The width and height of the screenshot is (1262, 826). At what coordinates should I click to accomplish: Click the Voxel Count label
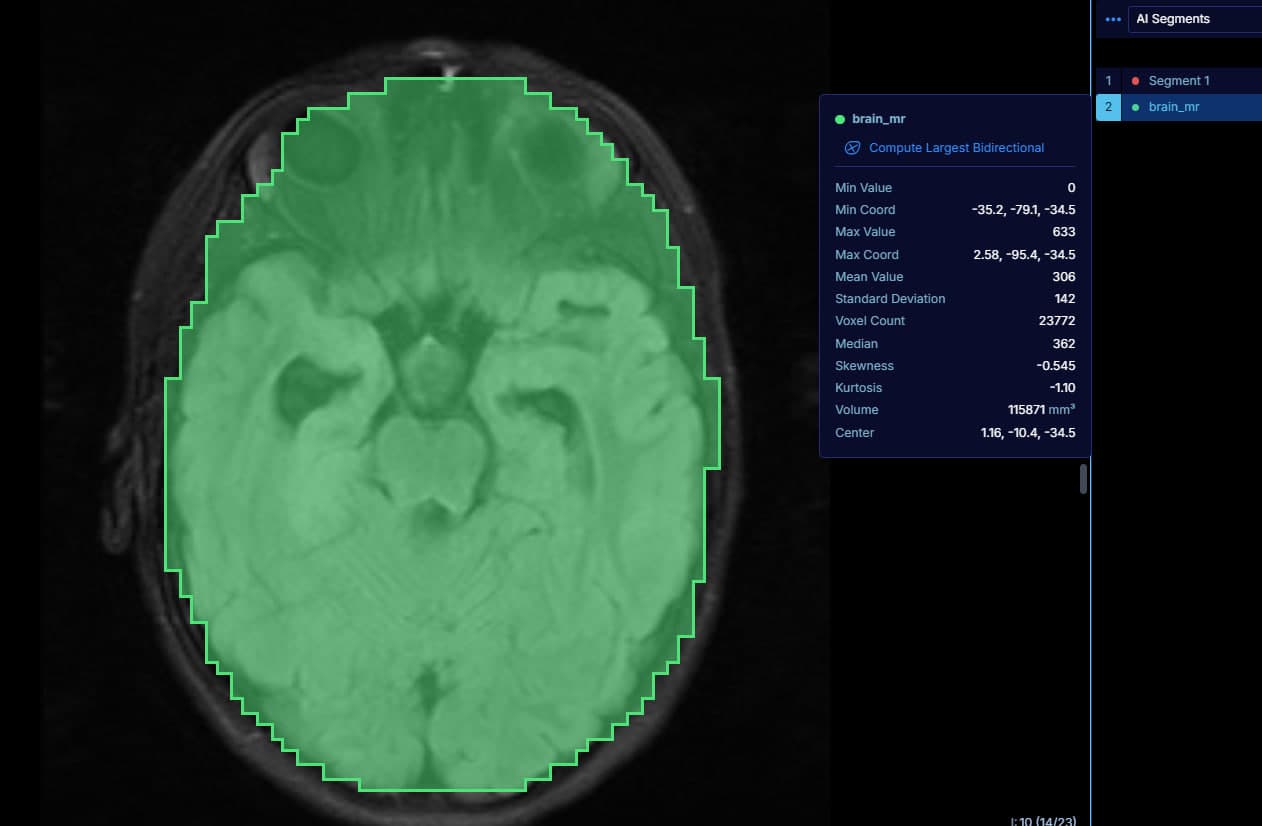[x=870, y=321]
